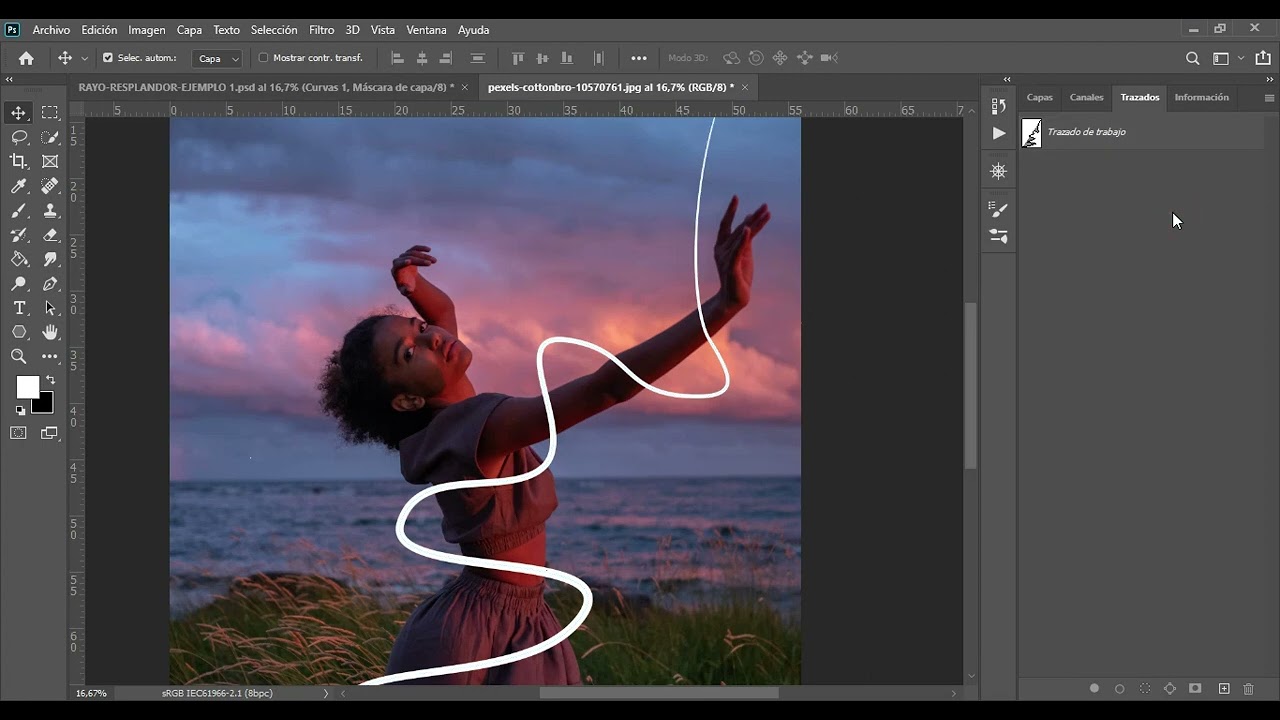Image resolution: width=1280 pixels, height=720 pixels.
Task: Select the Path Selection arrow tool
Action: [50, 308]
